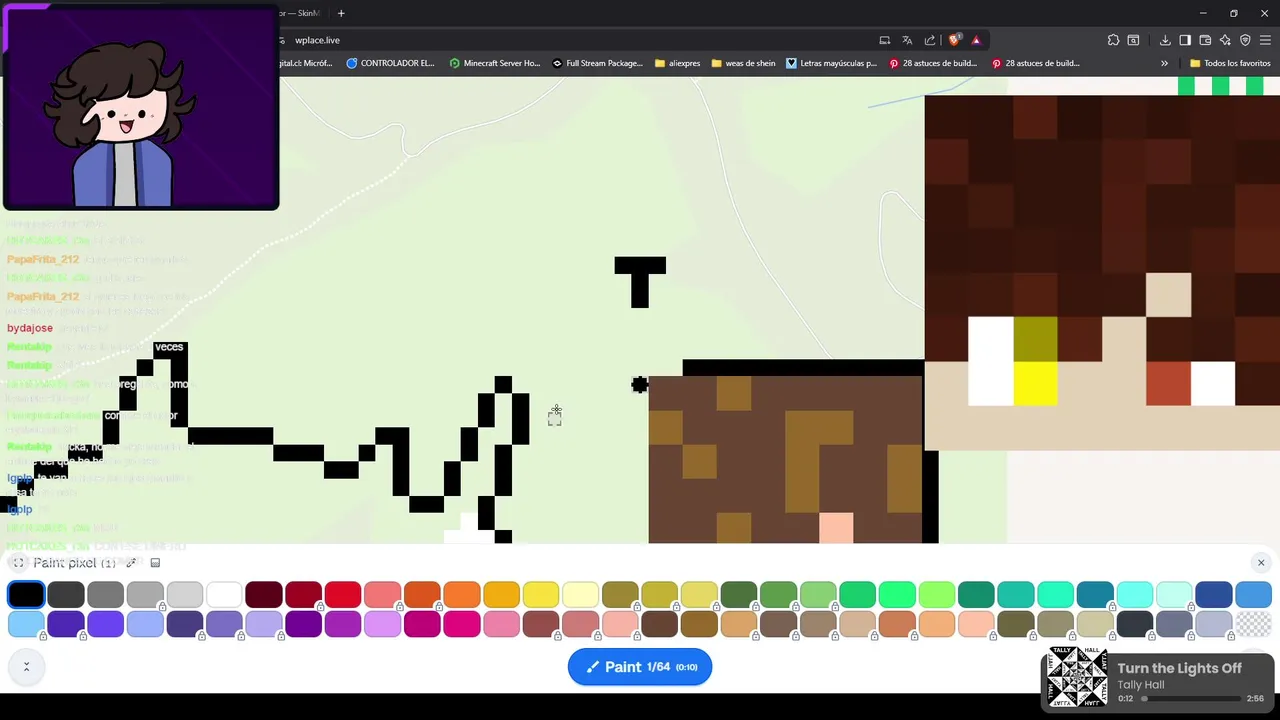Viewport: 1280px width, 720px height.
Task: Open the Brave VPN shield icon
Action: point(1245,40)
